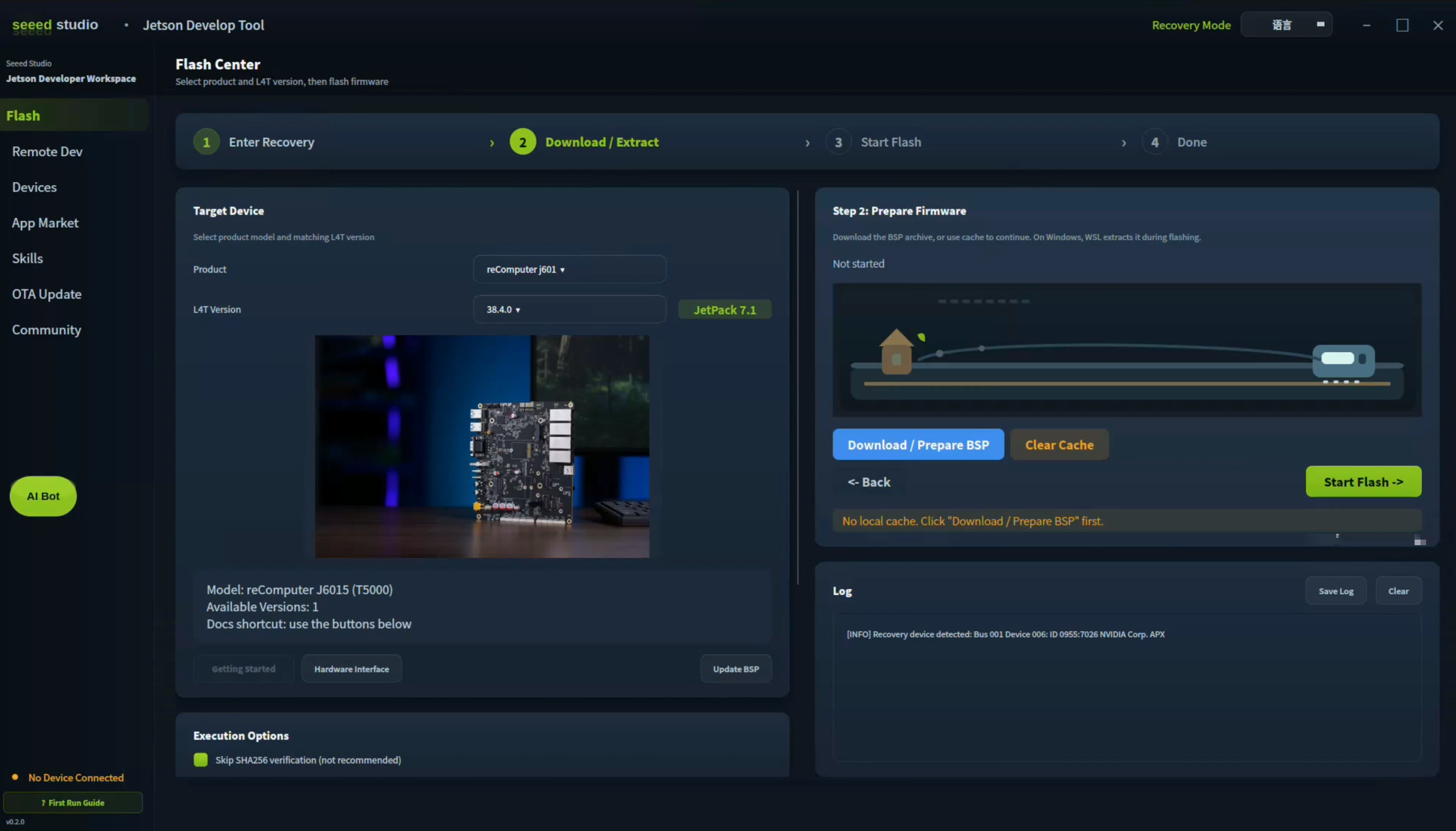Viewport: 1456px width, 831px height.
Task: Click the green Start Flash -> button
Action: point(1363,482)
